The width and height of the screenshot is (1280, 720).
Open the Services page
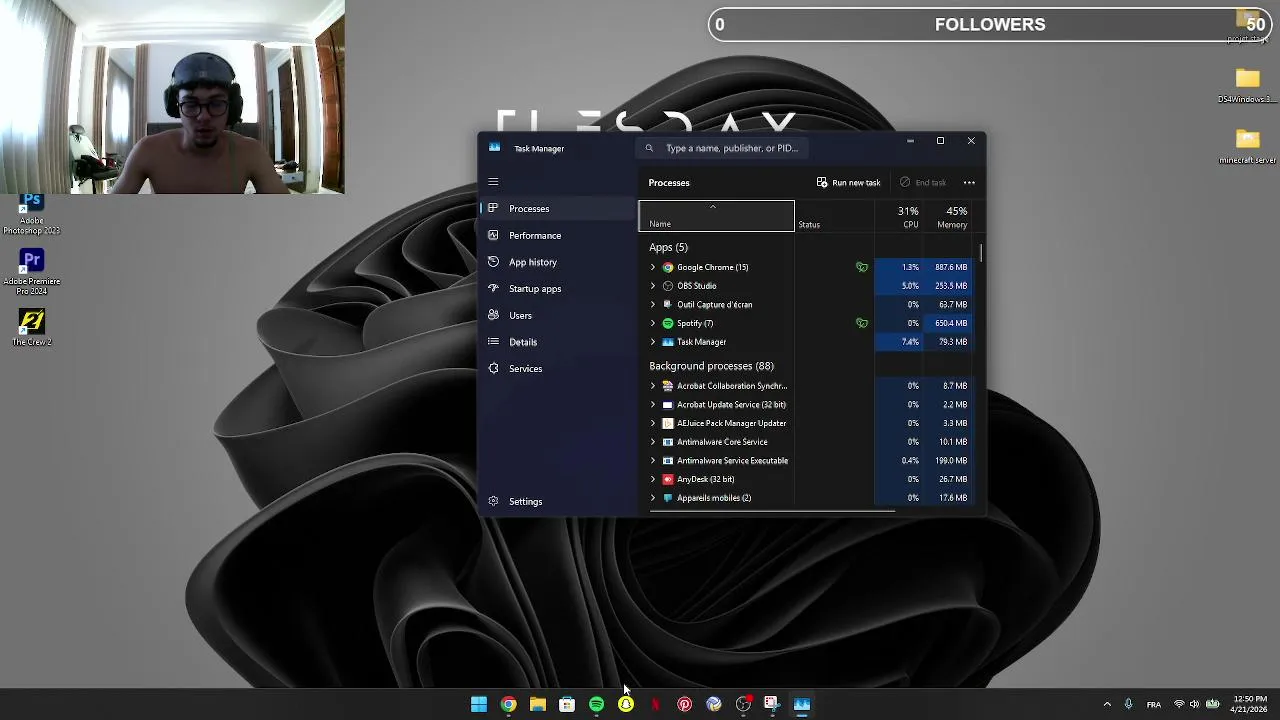[559, 369]
